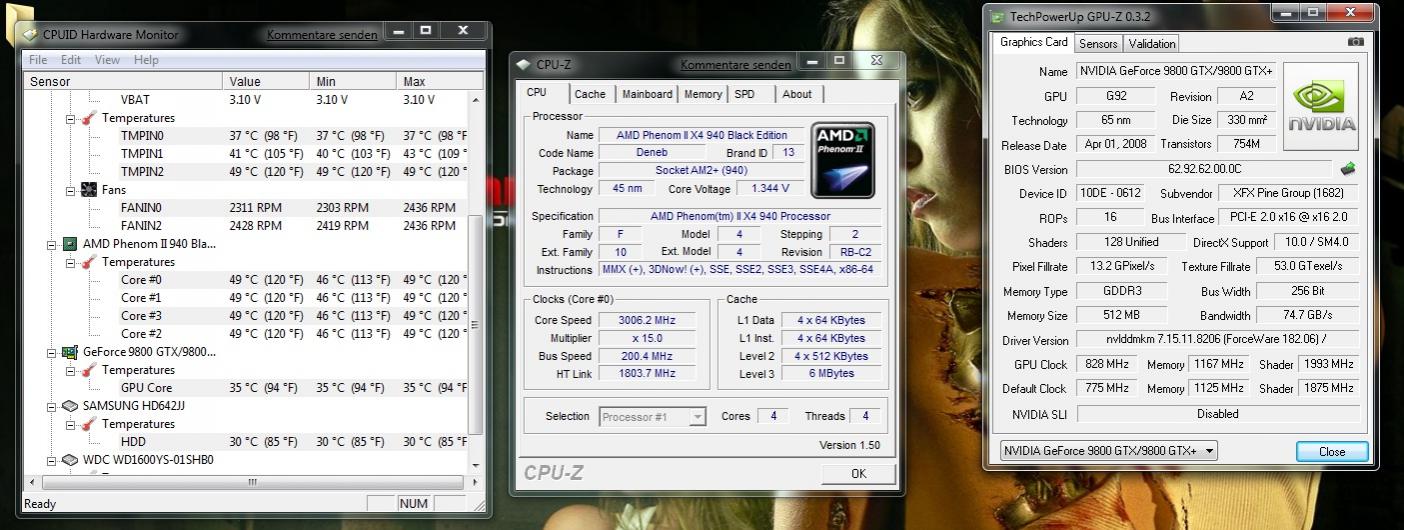Screen dimensions: 1404x530
Task: Click Kommentare senden link in CPU-Z
Action: (x=736, y=65)
